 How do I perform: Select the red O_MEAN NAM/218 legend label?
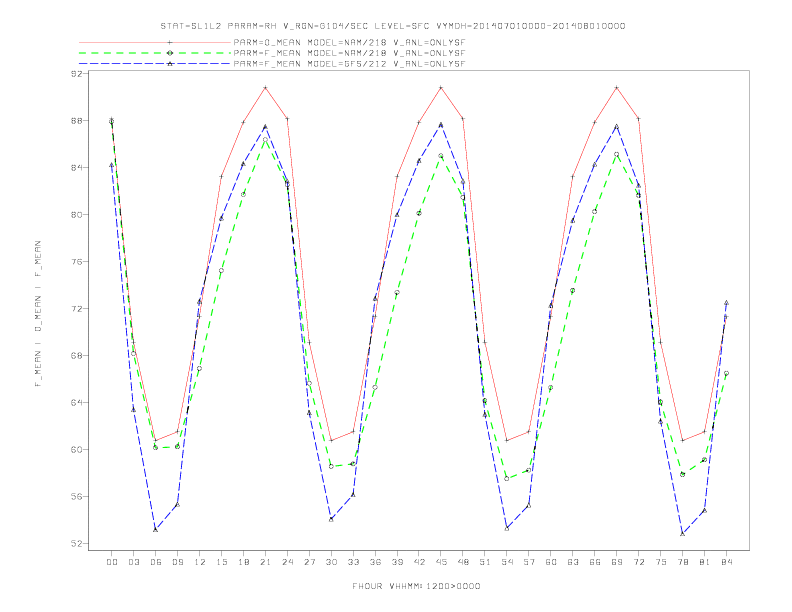click(349, 42)
